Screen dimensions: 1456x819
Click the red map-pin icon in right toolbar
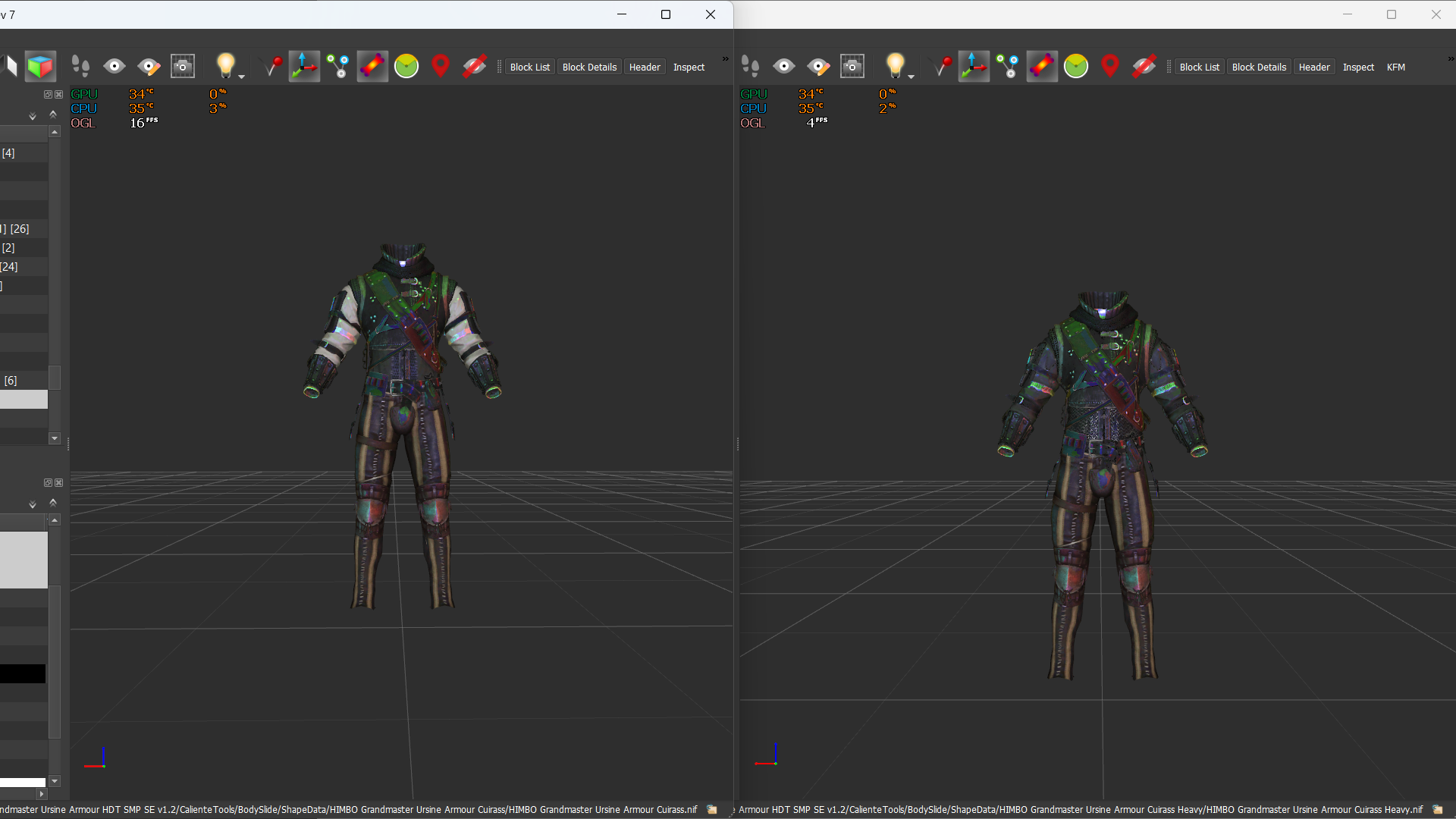(1110, 67)
